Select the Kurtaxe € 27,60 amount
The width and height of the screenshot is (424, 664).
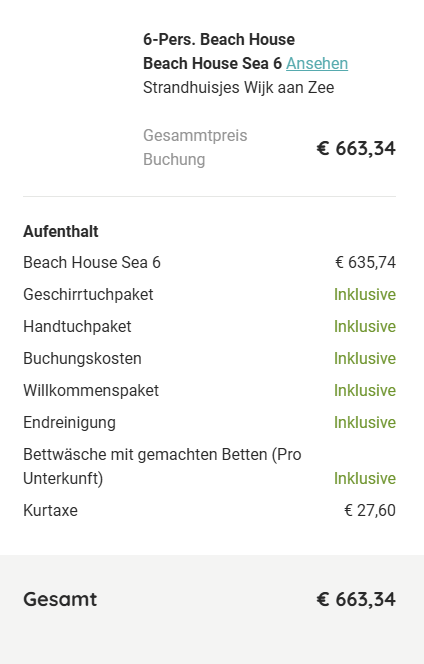tap(370, 510)
